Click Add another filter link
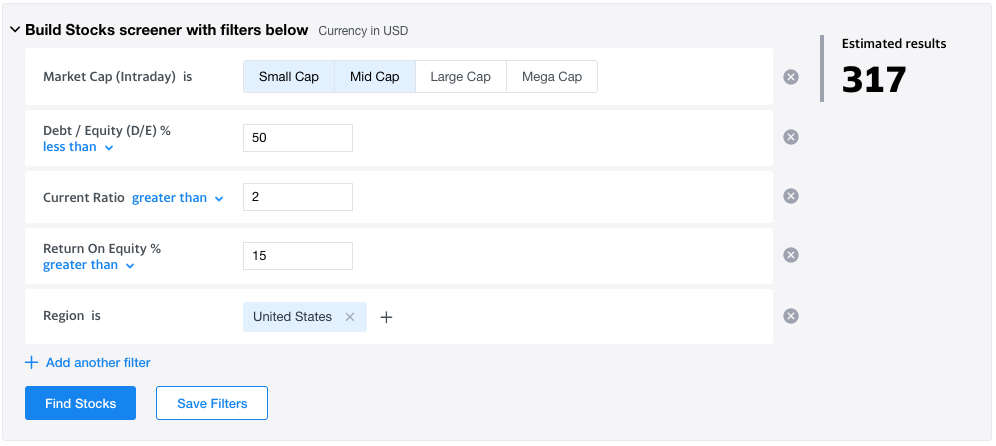 click(88, 363)
